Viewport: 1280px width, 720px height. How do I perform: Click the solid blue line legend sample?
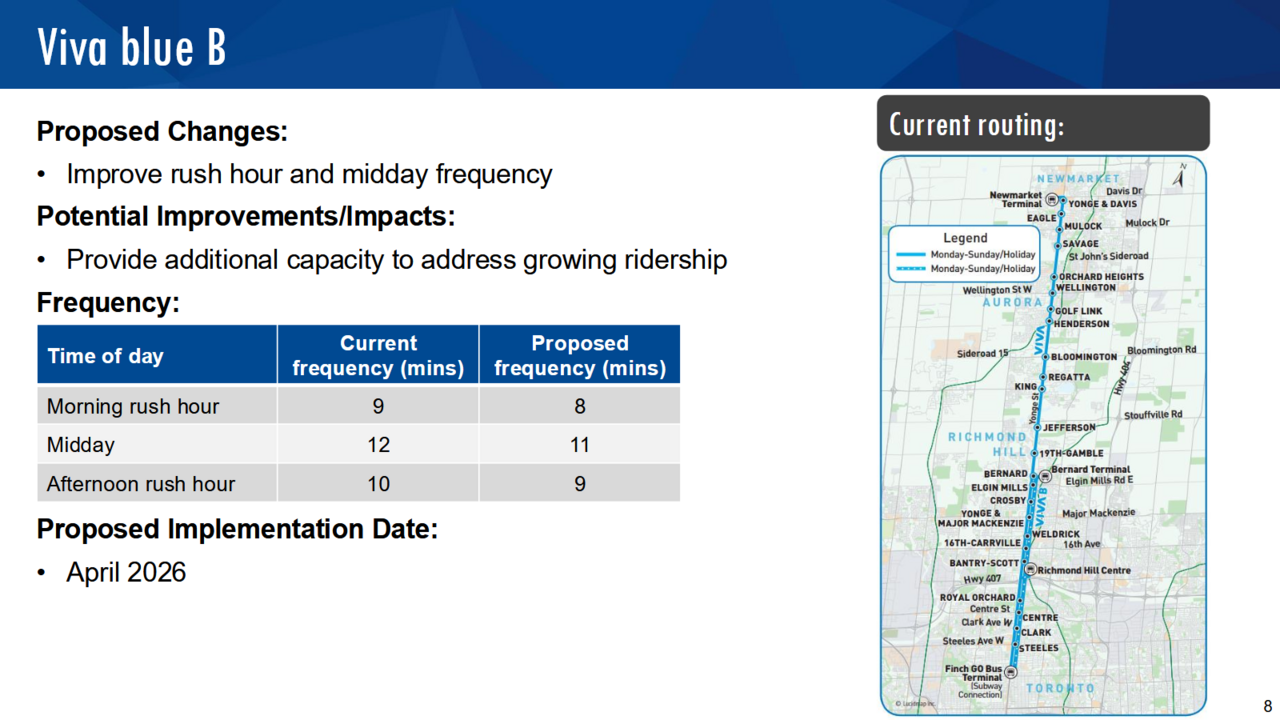pos(911,255)
